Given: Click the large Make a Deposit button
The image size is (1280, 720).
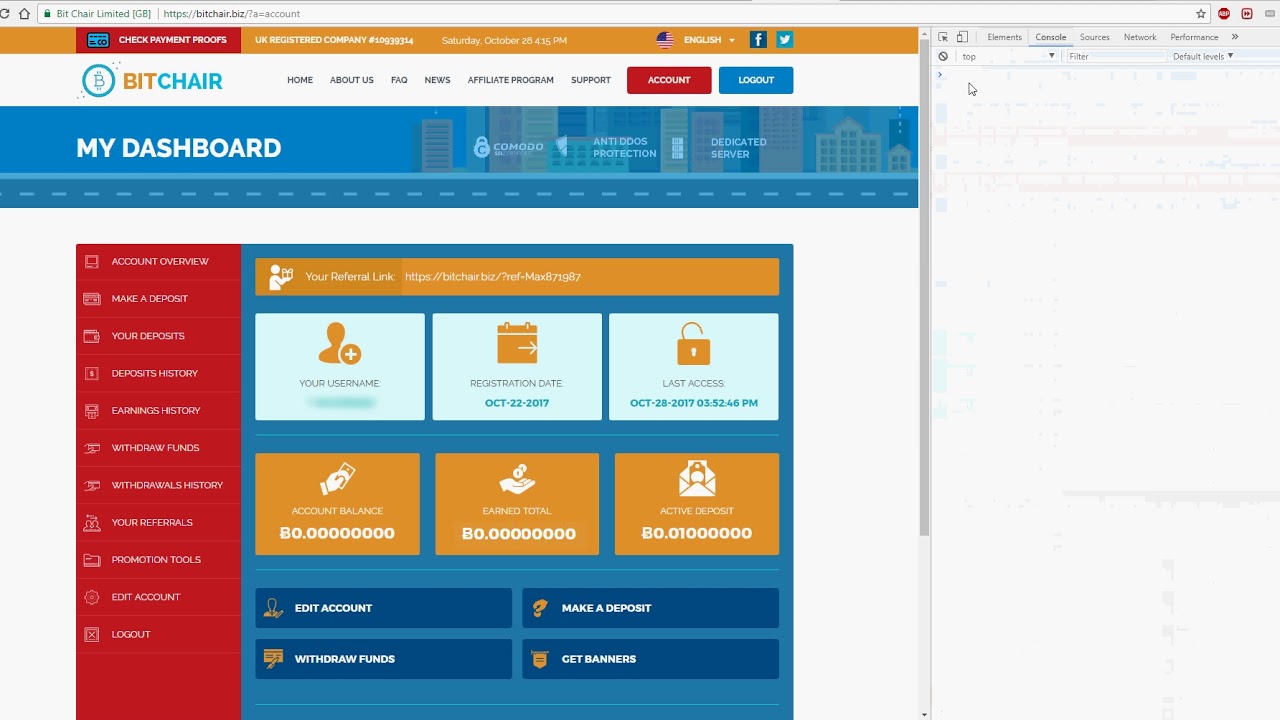Looking at the screenshot, I should tap(650, 608).
